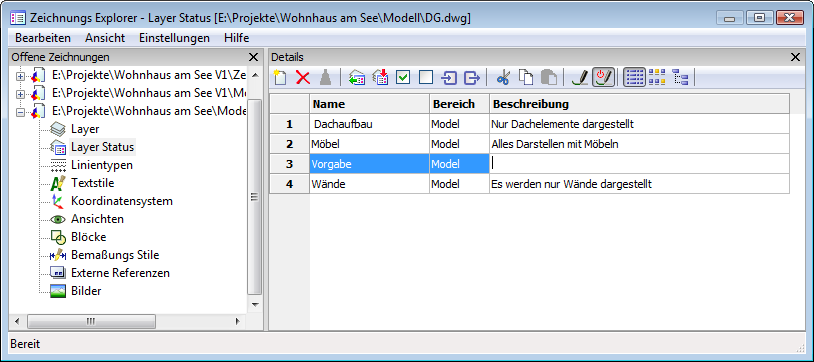Open the Einstellungen menu

[x=174, y=38]
